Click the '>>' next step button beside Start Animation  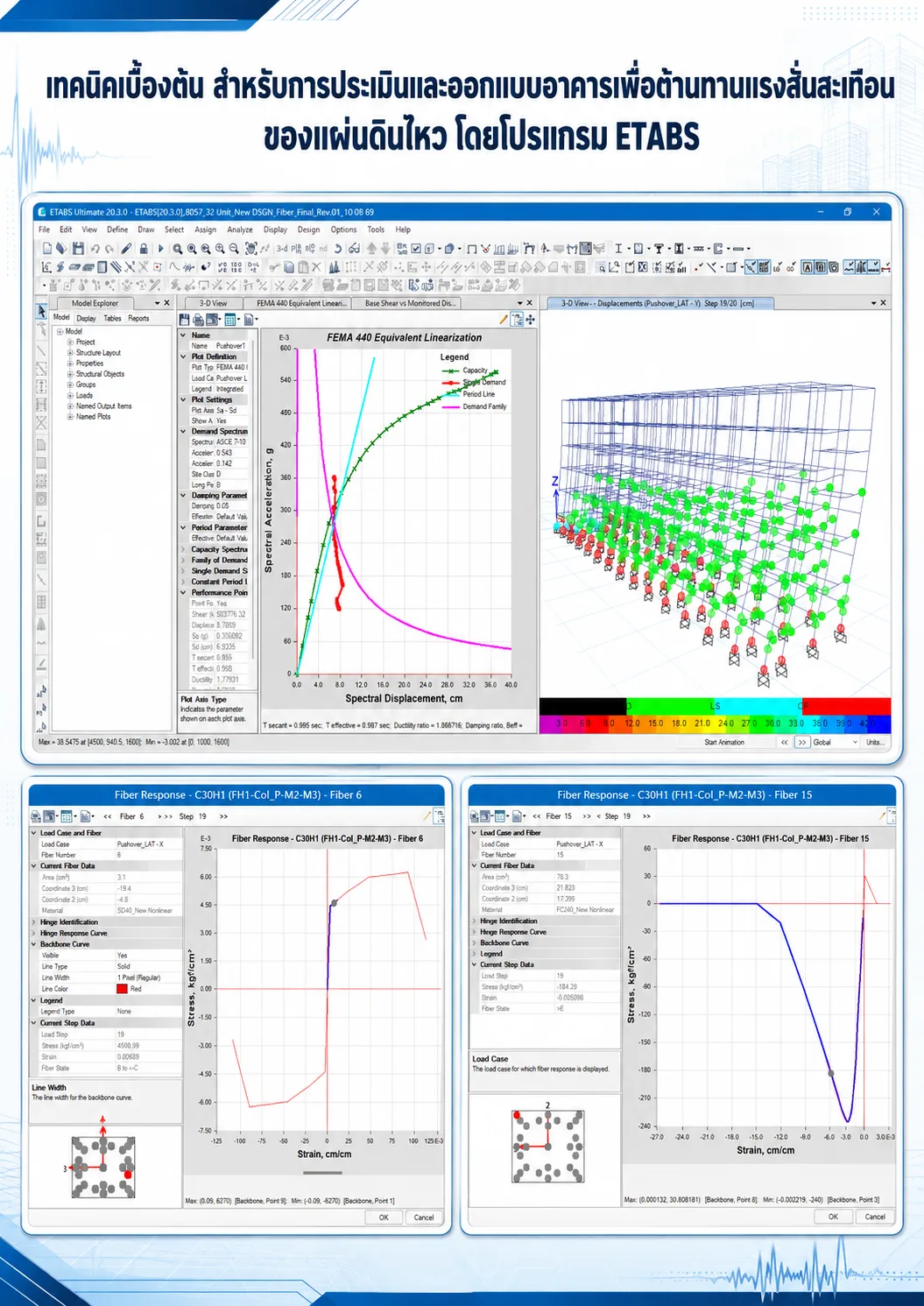[801, 742]
